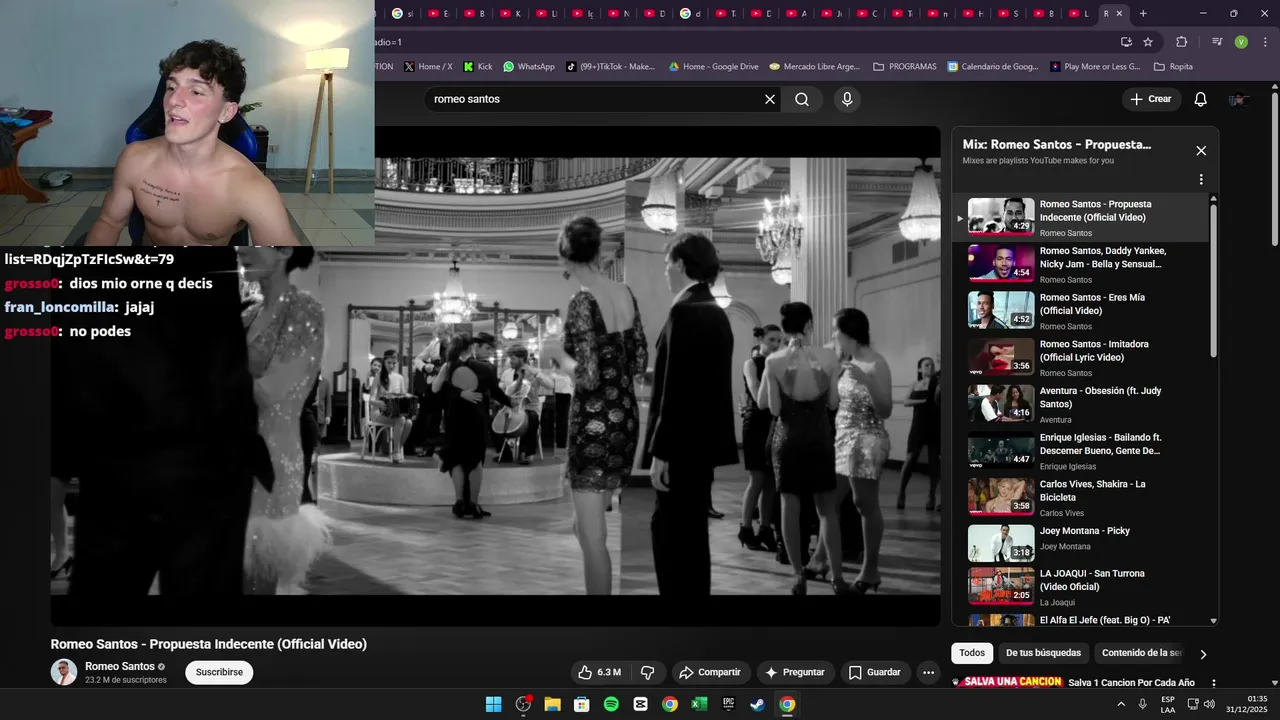Open a new browser tab
The image size is (1280, 720).
click(x=1143, y=13)
